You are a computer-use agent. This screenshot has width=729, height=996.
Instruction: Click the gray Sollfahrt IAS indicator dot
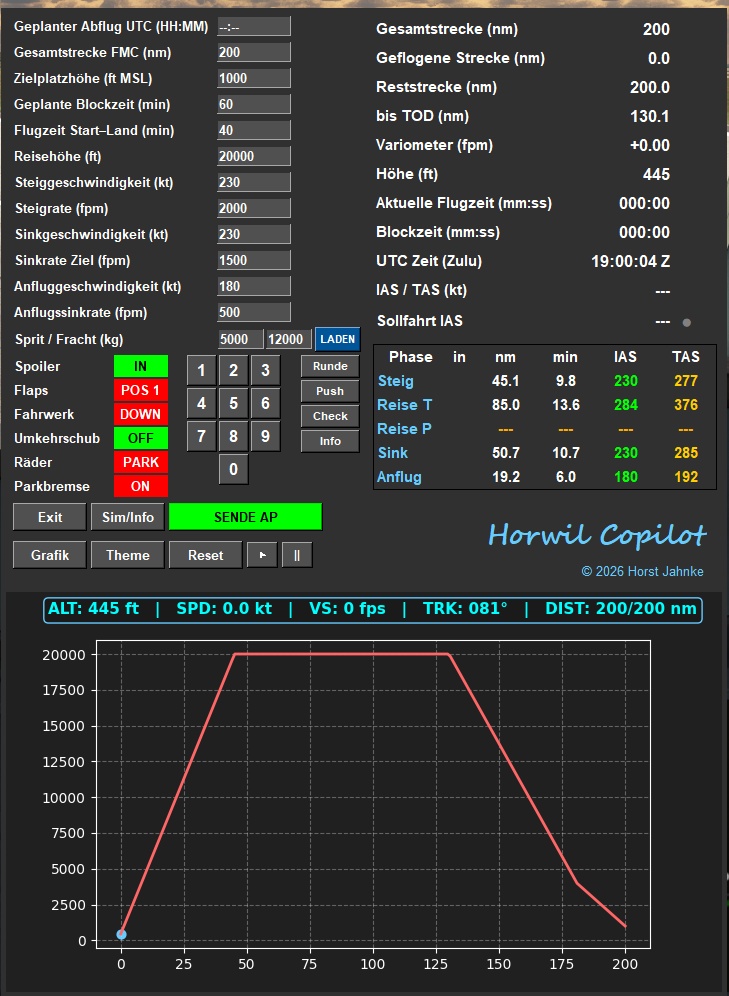(686, 323)
